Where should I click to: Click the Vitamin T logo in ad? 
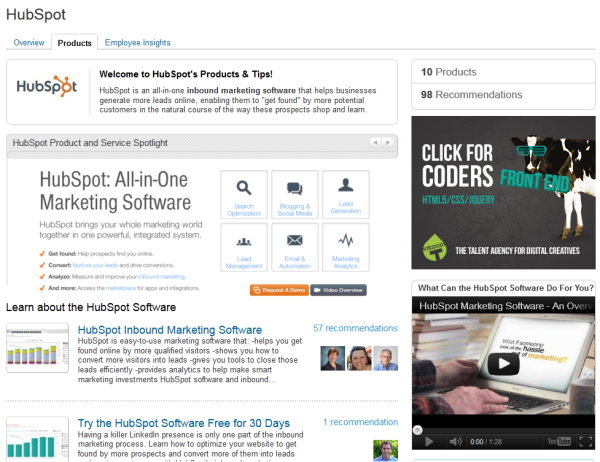pyautogui.click(x=435, y=247)
